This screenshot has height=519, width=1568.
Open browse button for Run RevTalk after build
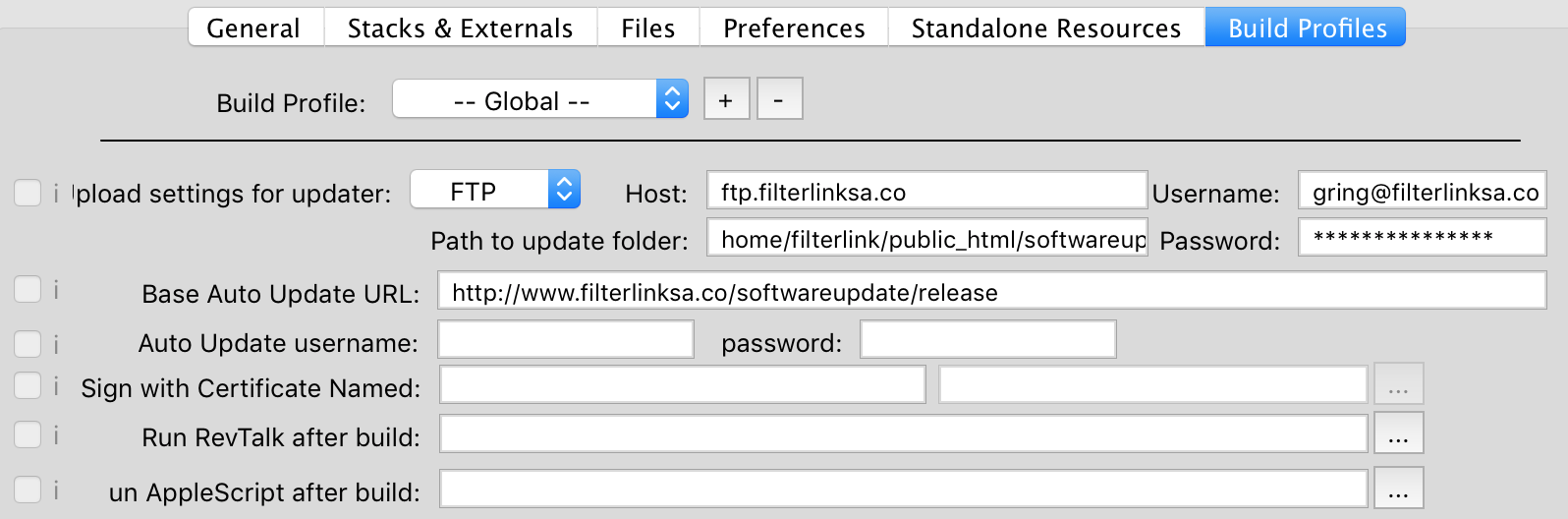1398,434
